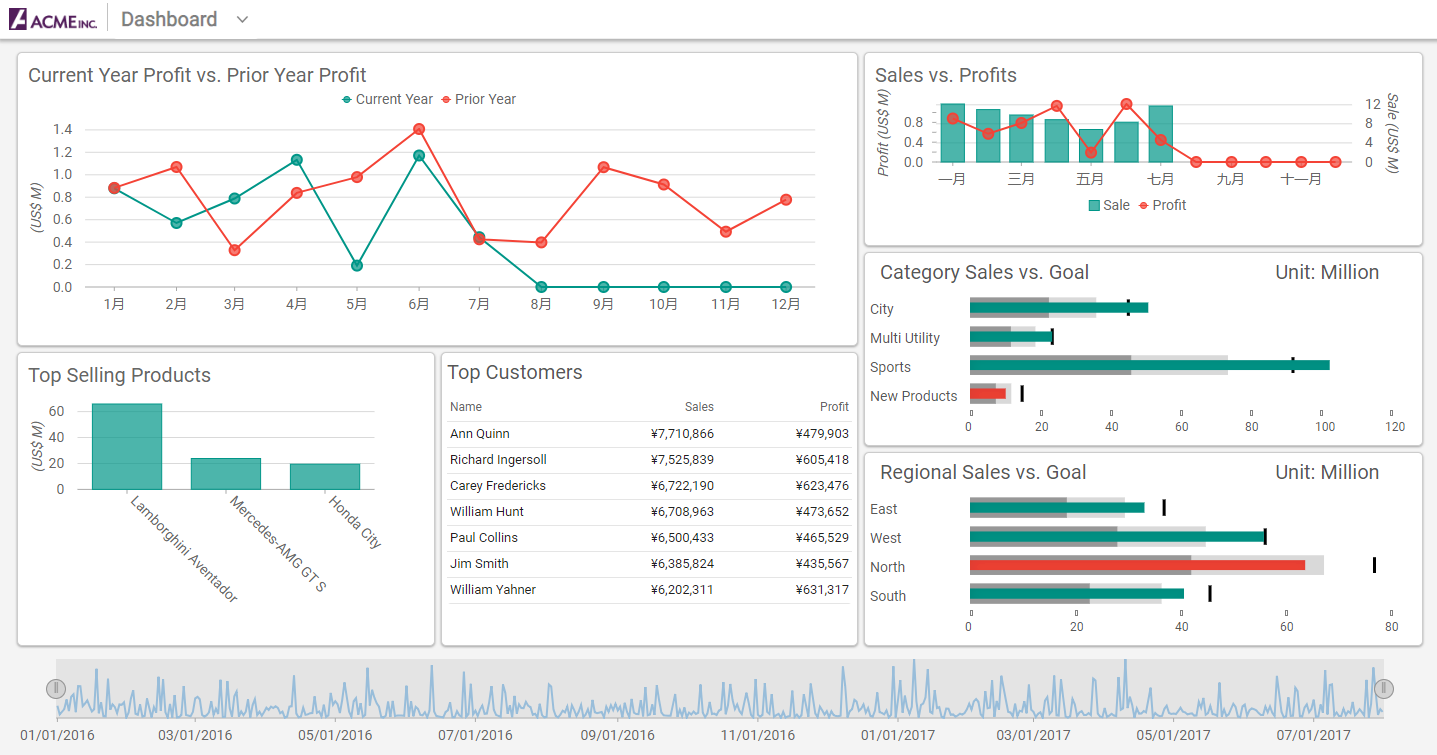The width and height of the screenshot is (1437, 755).
Task: Click the ACME Inc. logo
Action: [x=52, y=17]
